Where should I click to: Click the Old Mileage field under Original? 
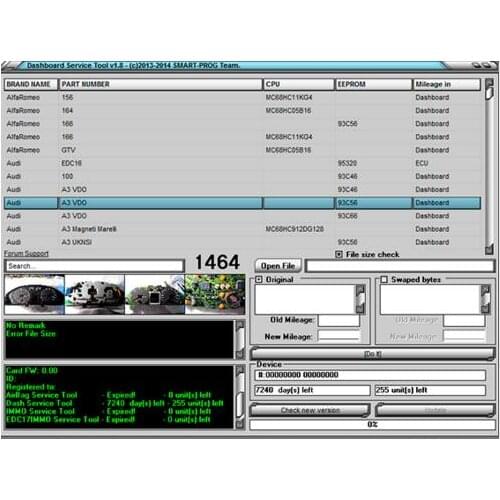tap(339, 320)
